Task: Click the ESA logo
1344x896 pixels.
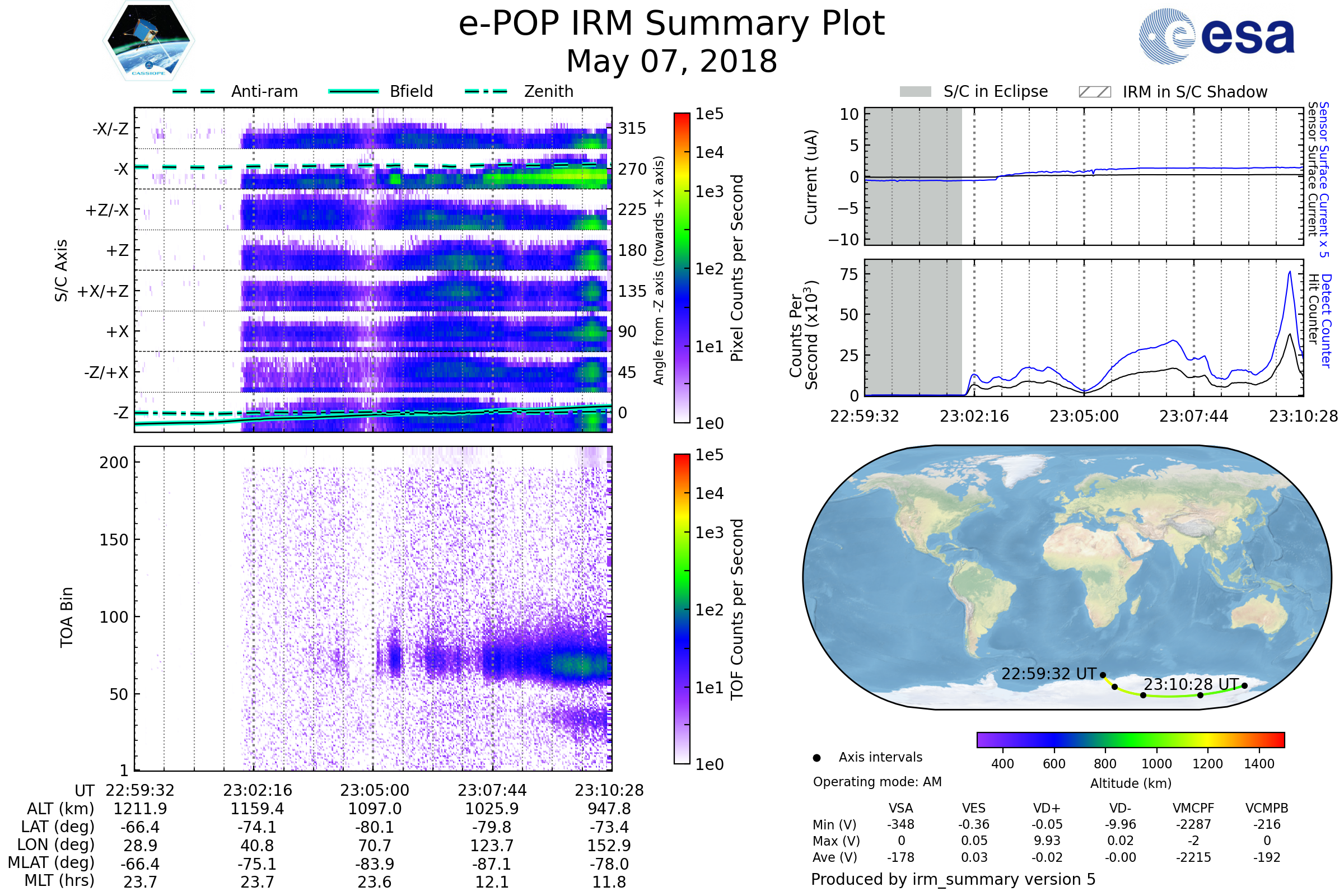Action: tap(1216, 36)
